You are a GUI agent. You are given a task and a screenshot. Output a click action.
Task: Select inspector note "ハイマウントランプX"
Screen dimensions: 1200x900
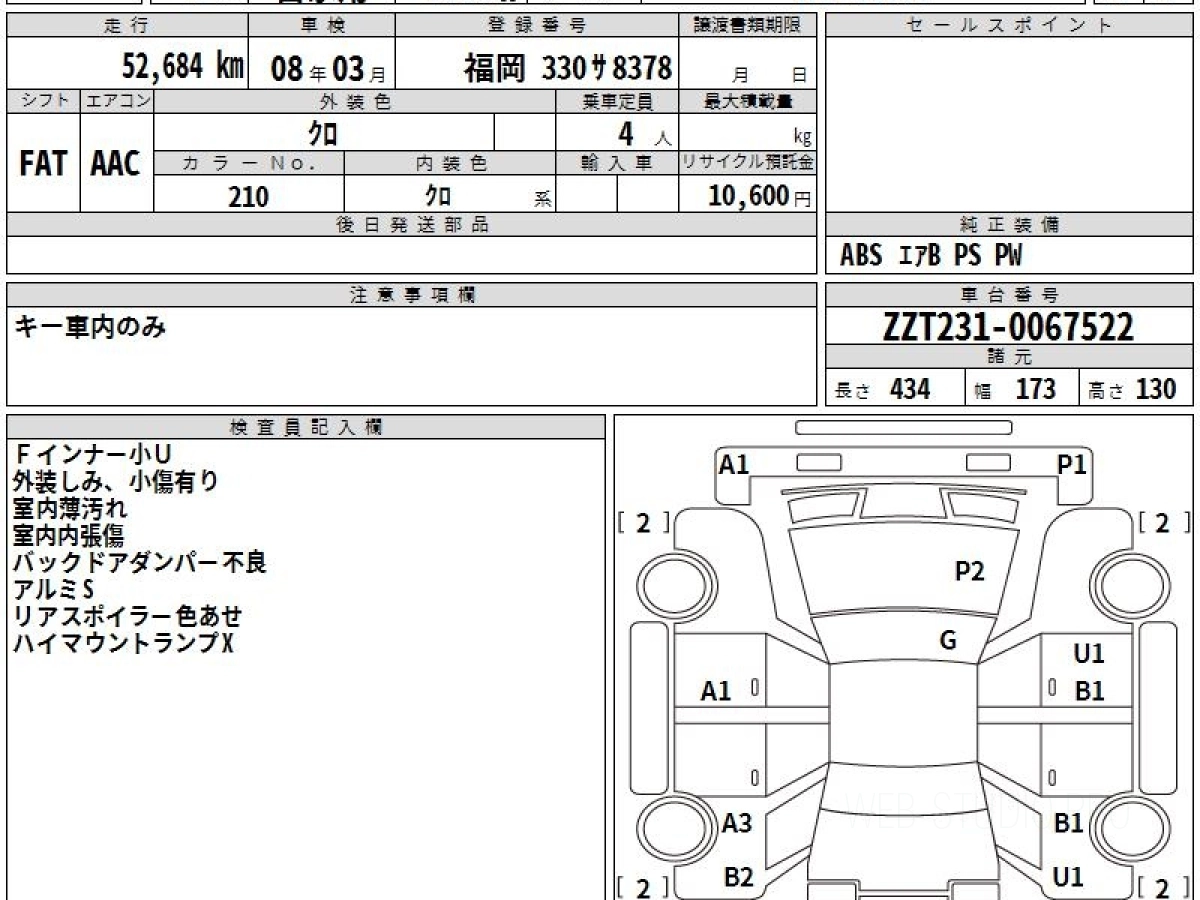123,643
